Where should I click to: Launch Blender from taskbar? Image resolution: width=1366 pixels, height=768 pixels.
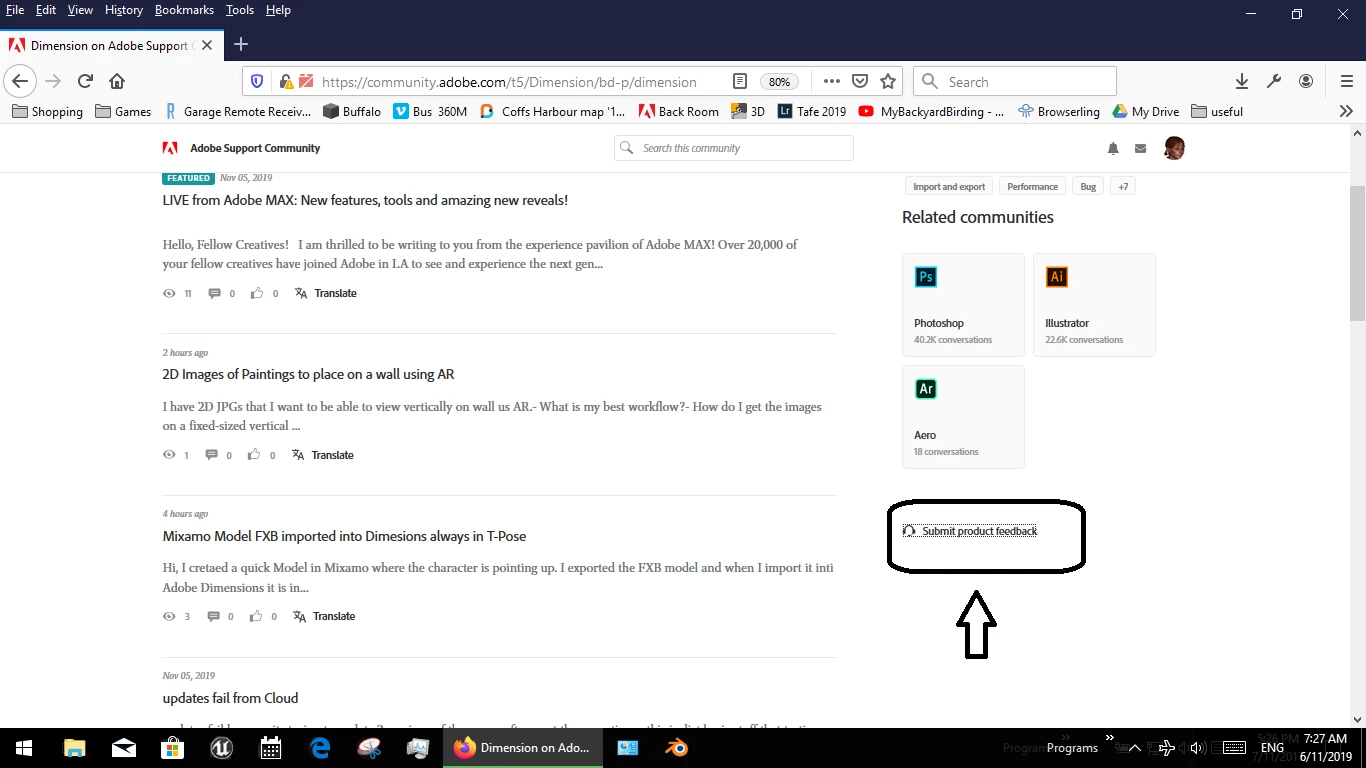(x=677, y=748)
